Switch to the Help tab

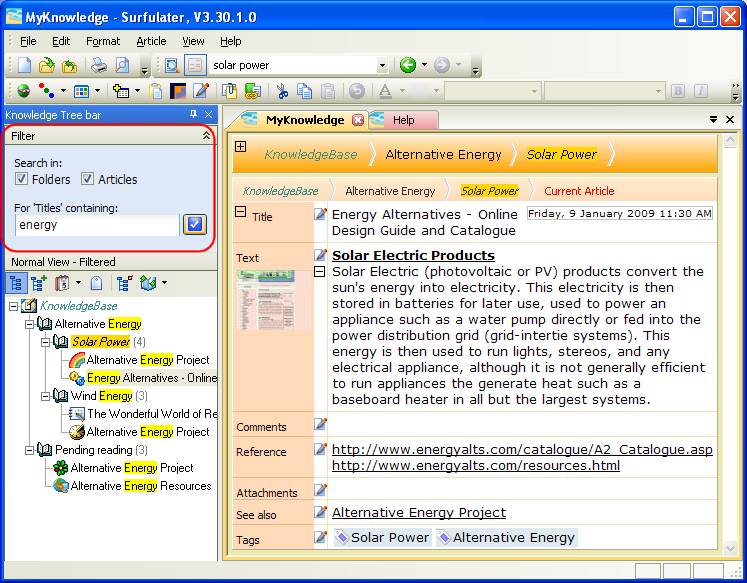click(404, 121)
